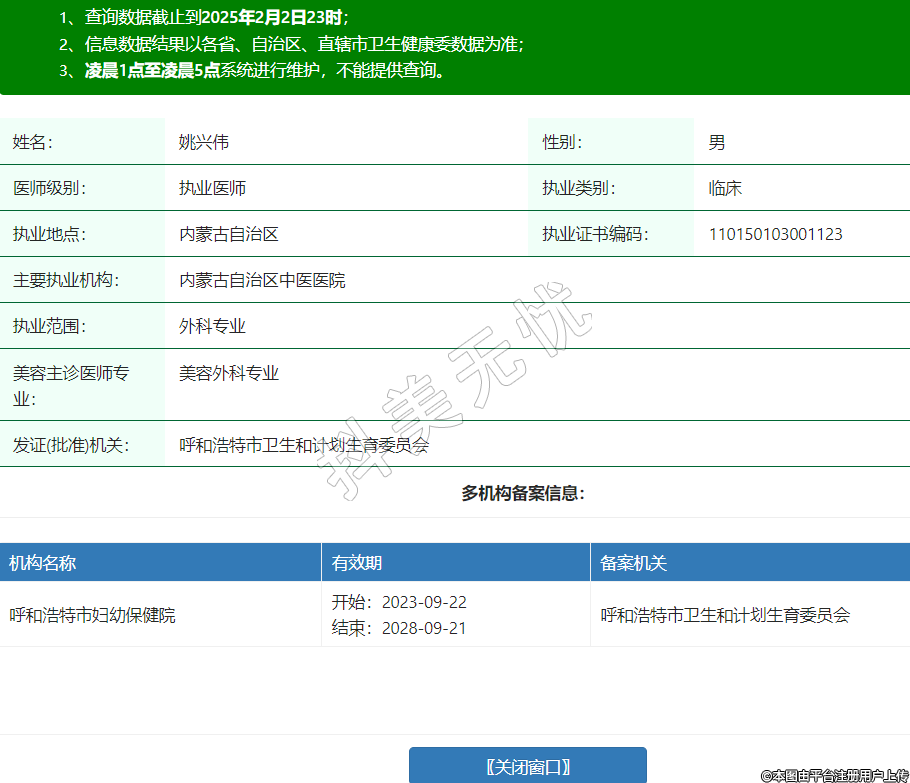Click the 发证(批准)机关 field label
The width and height of the screenshot is (910, 783).
[x=71, y=445]
